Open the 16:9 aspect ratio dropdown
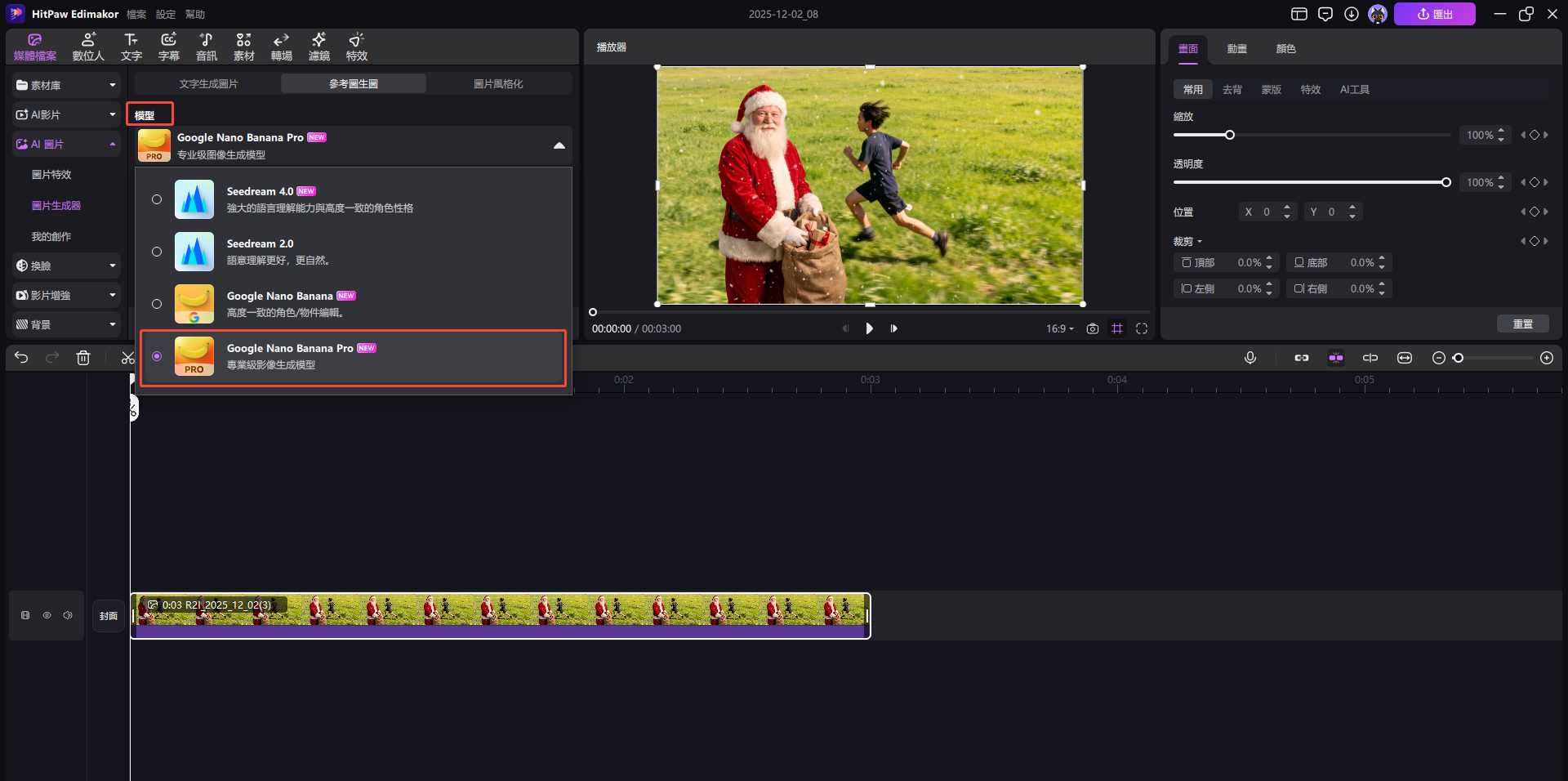Screen dimensions: 1568x781 click(1059, 328)
